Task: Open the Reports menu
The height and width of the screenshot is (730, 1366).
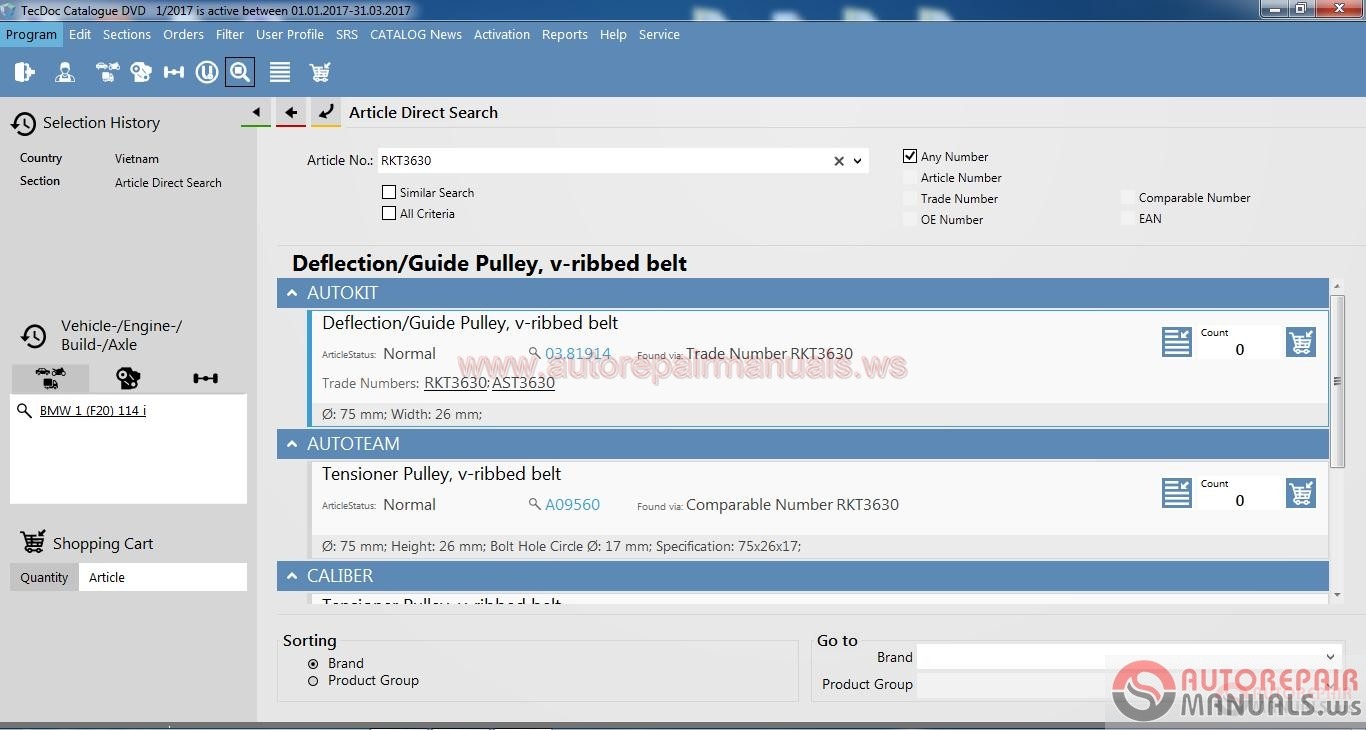Action: (x=565, y=34)
